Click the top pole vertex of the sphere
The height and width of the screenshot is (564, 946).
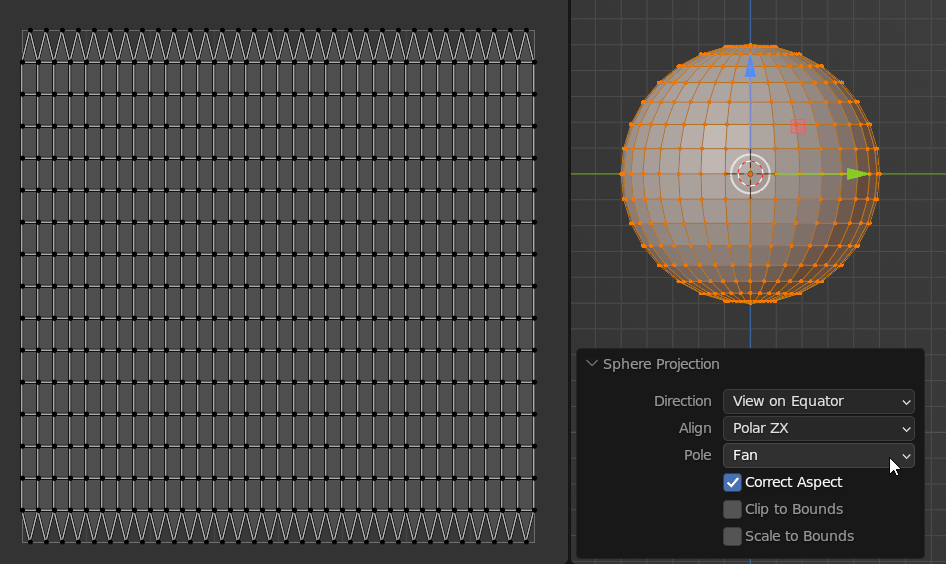[x=750, y=45]
